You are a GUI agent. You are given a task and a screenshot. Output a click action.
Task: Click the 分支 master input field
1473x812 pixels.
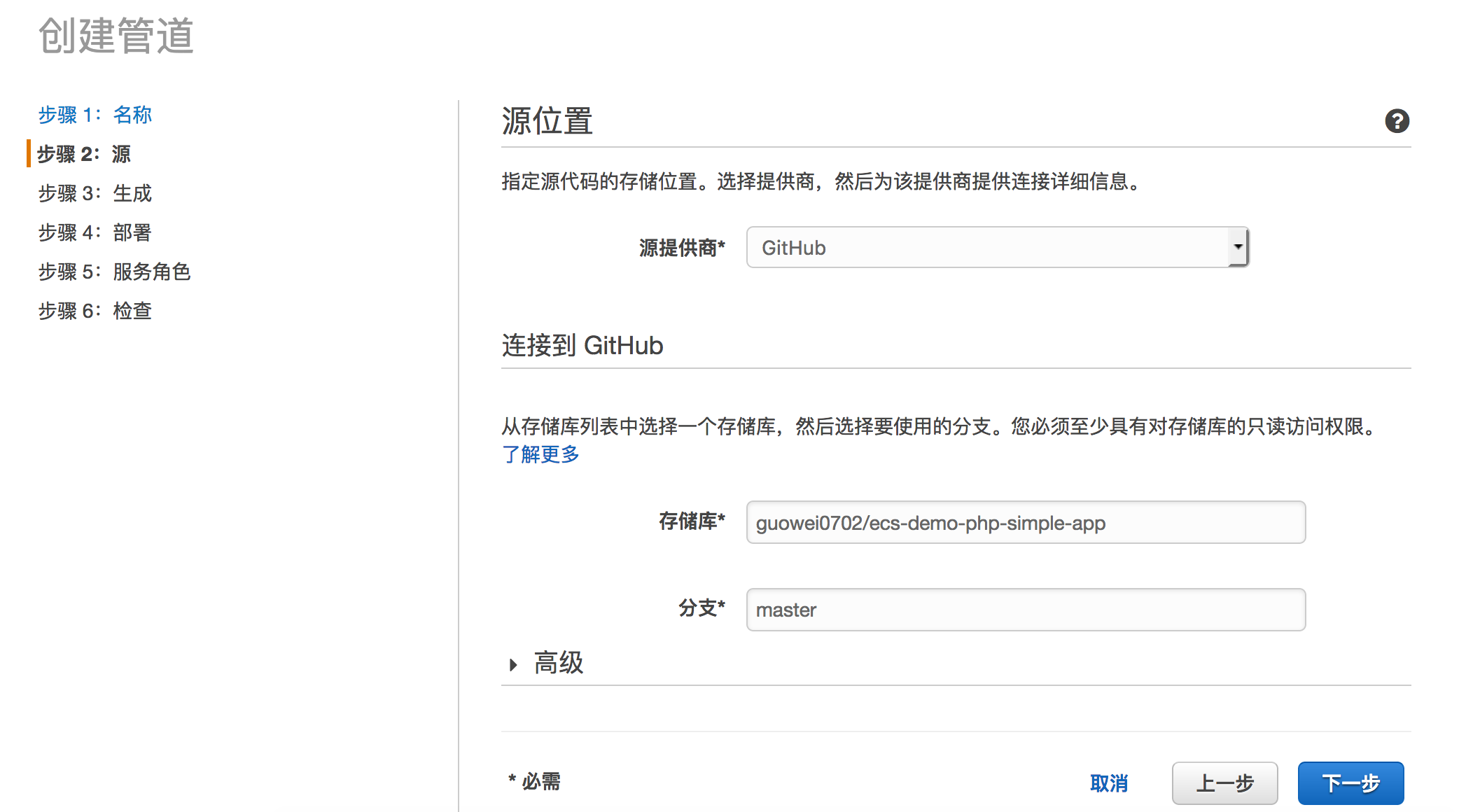1026,610
